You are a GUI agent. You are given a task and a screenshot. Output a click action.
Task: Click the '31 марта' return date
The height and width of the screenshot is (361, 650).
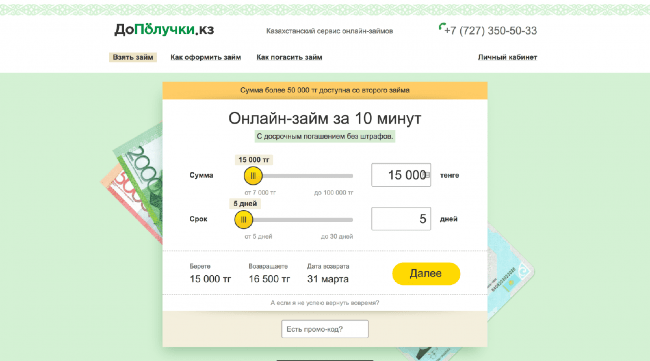coord(327,279)
